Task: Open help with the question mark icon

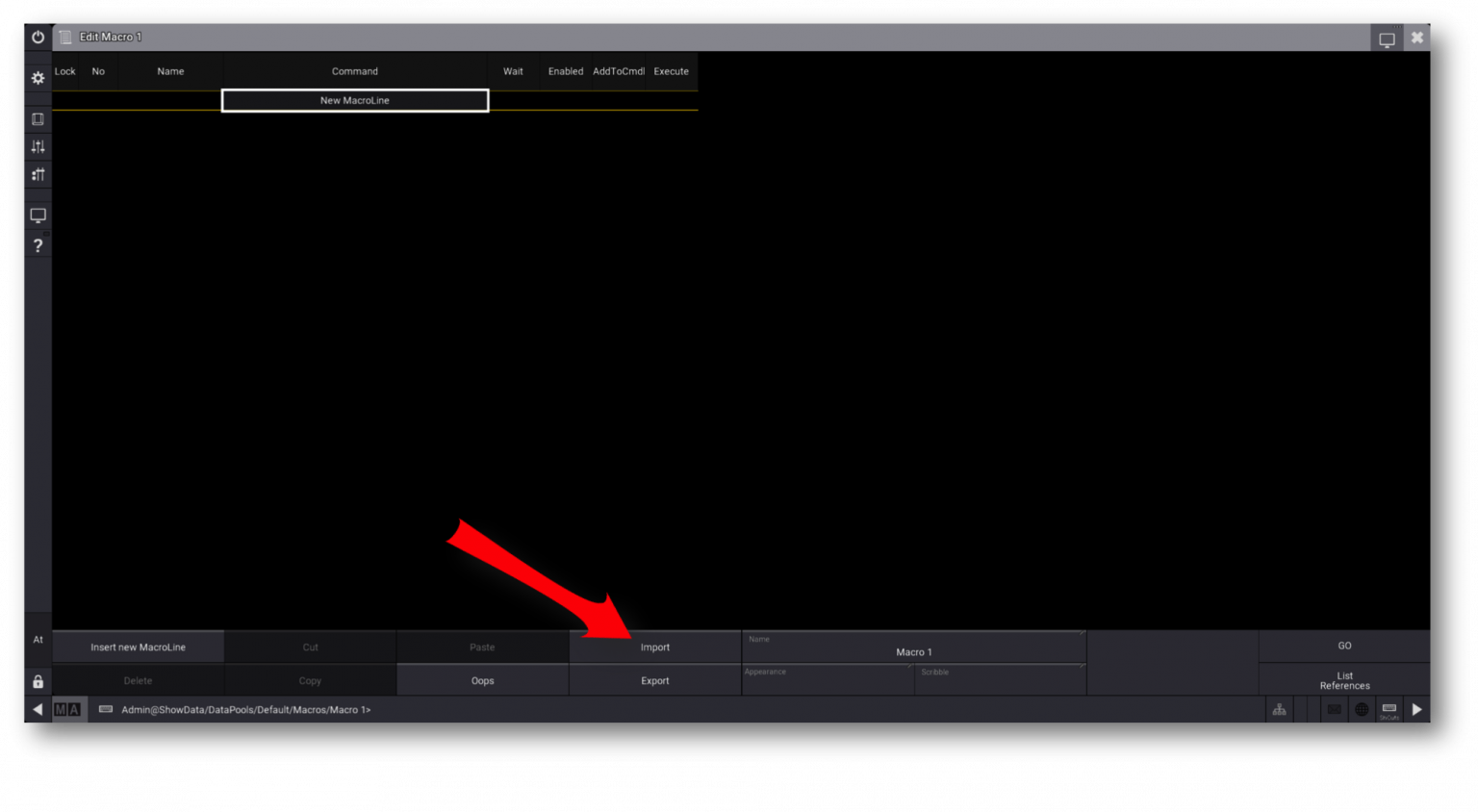Action: point(38,245)
